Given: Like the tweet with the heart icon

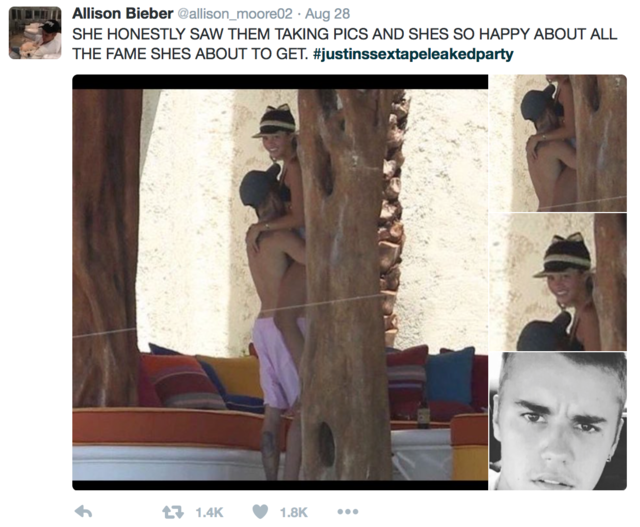Looking at the screenshot, I should click(x=260, y=511).
